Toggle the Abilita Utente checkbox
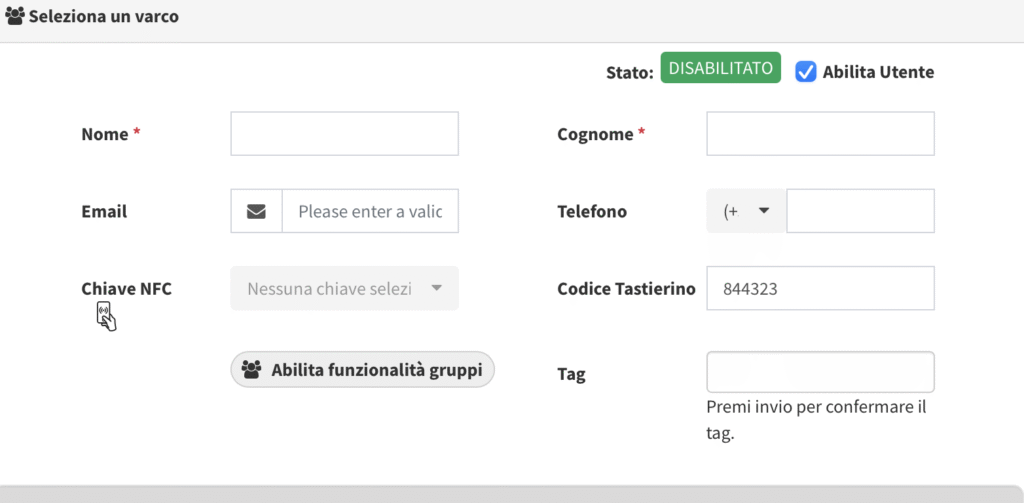 (805, 72)
